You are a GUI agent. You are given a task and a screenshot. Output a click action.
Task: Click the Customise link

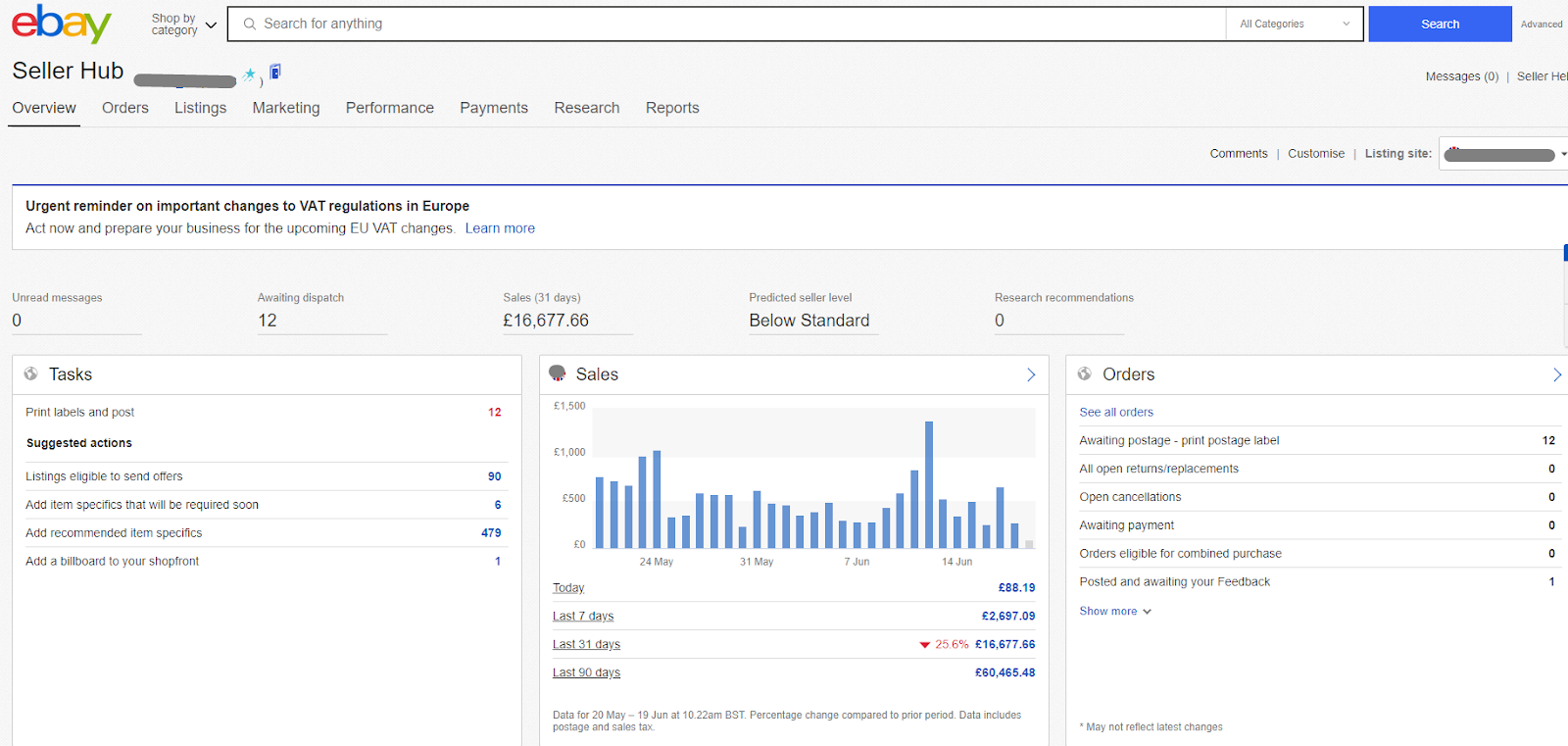(x=1316, y=154)
